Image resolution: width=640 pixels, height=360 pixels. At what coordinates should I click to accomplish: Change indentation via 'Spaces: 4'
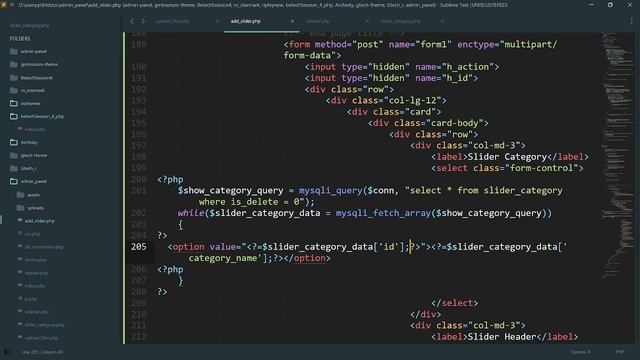[x=580, y=352]
